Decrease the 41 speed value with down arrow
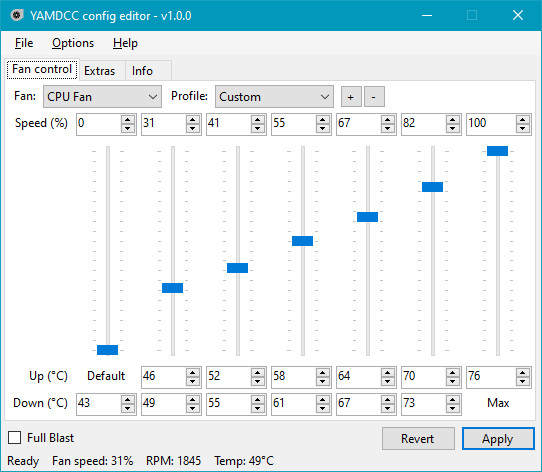 click(x=258, y=129)
